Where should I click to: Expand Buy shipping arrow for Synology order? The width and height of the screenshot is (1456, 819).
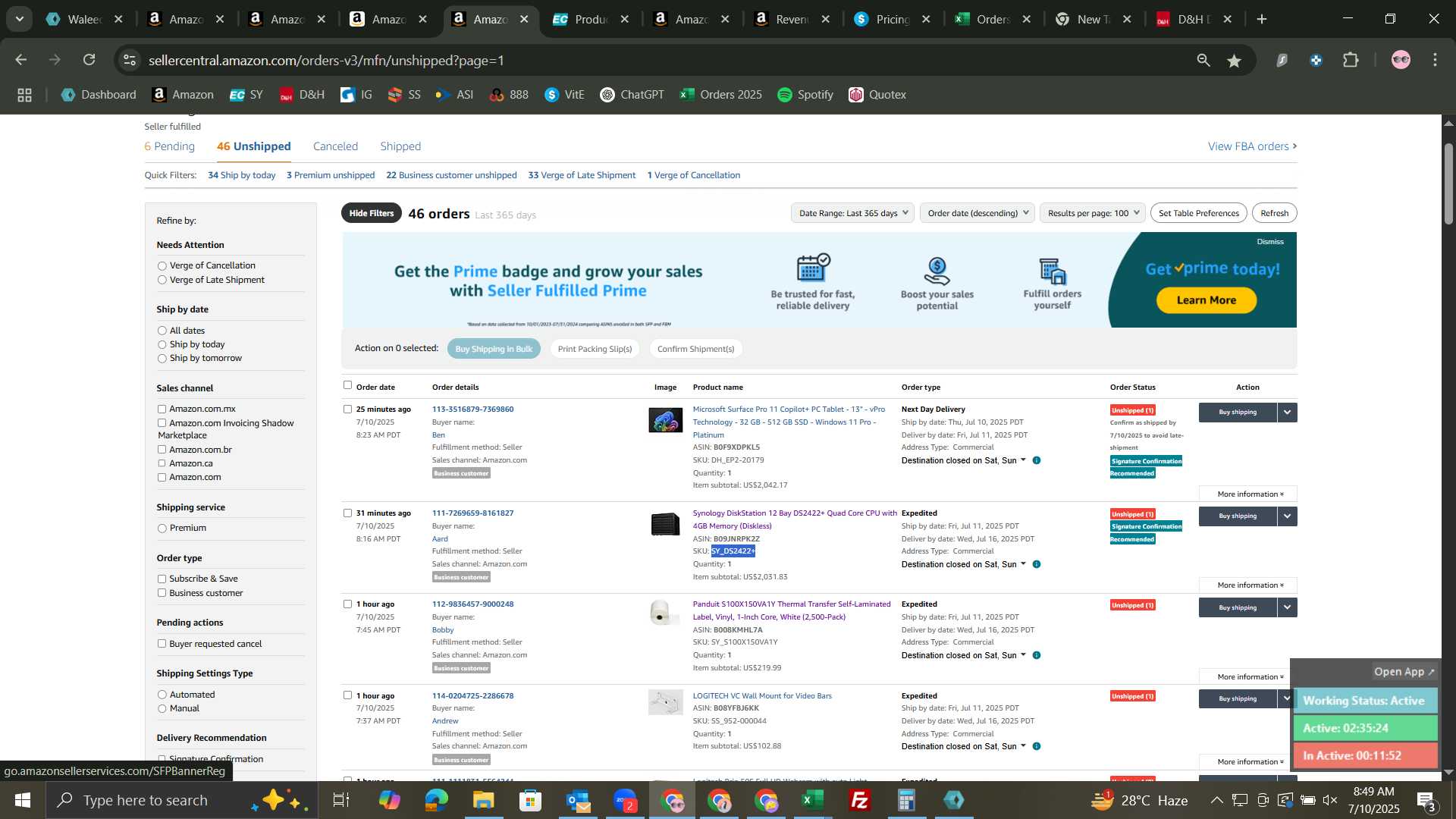[x=1287, y=516]
